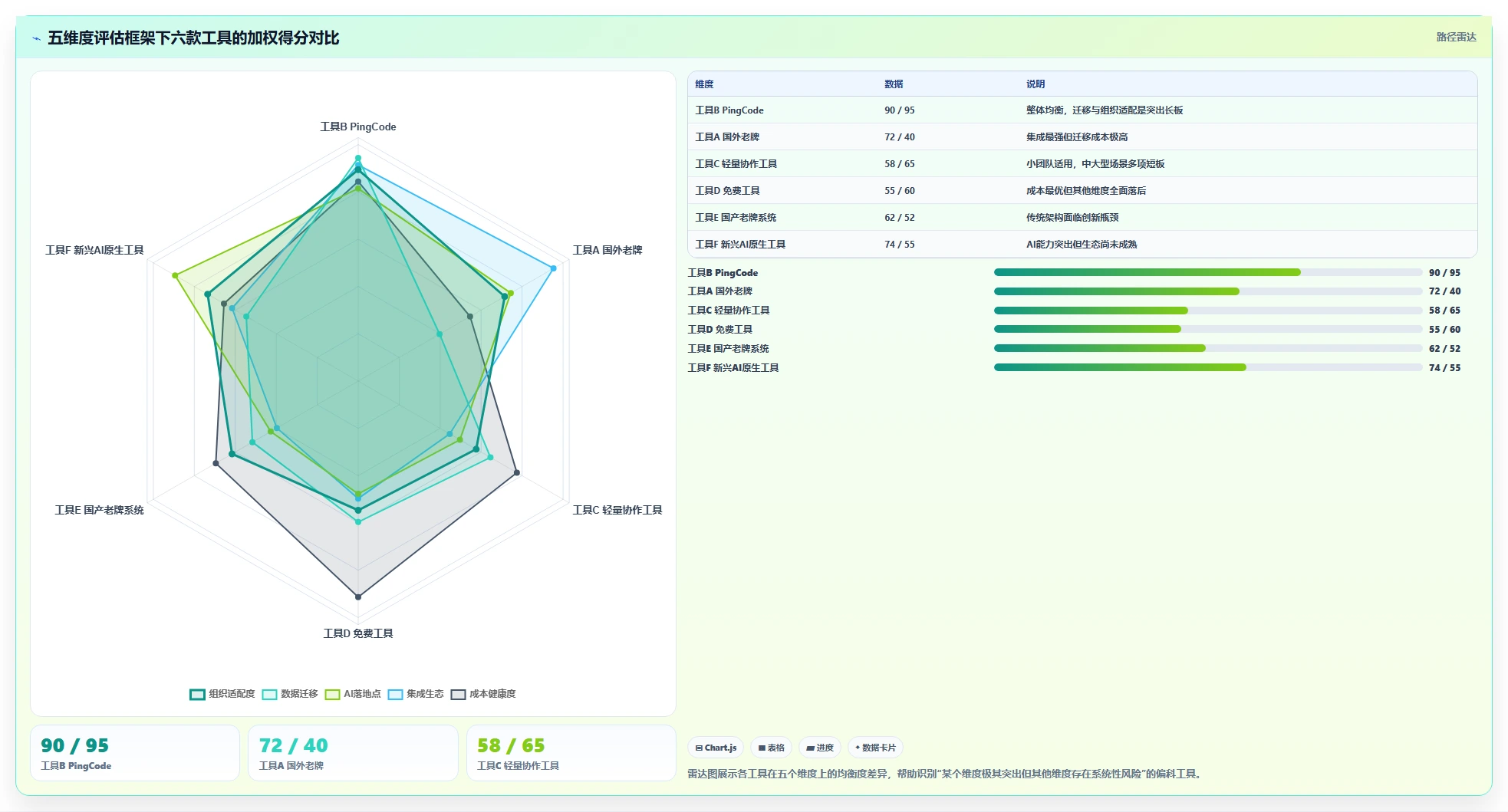Hide the AI落地点 legend series
This screenshot has height=812, width=1508.
(x=353, y=694)
